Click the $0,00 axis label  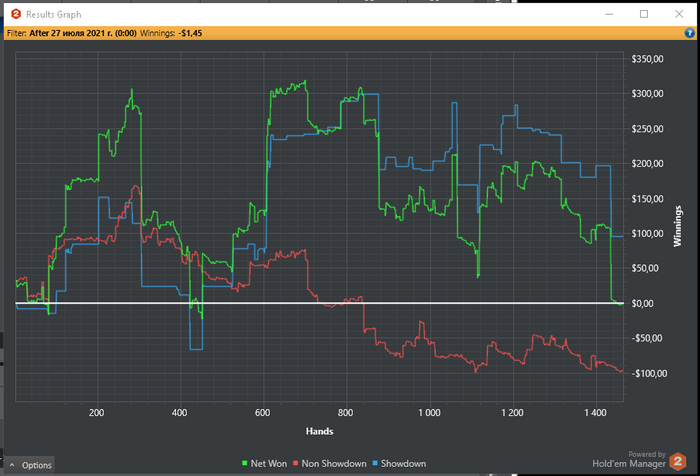click(642, 304)
